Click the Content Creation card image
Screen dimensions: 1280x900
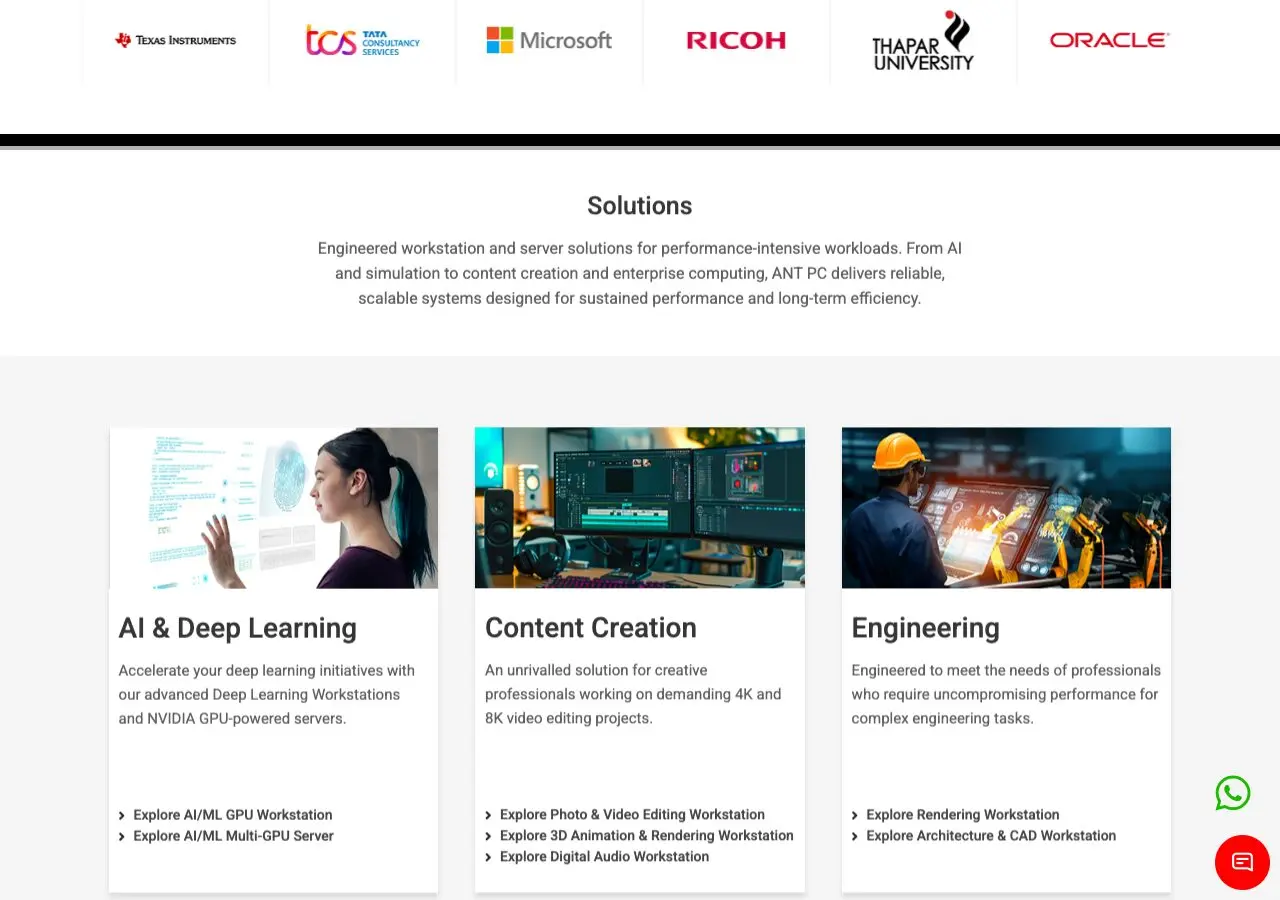(640, 508)
